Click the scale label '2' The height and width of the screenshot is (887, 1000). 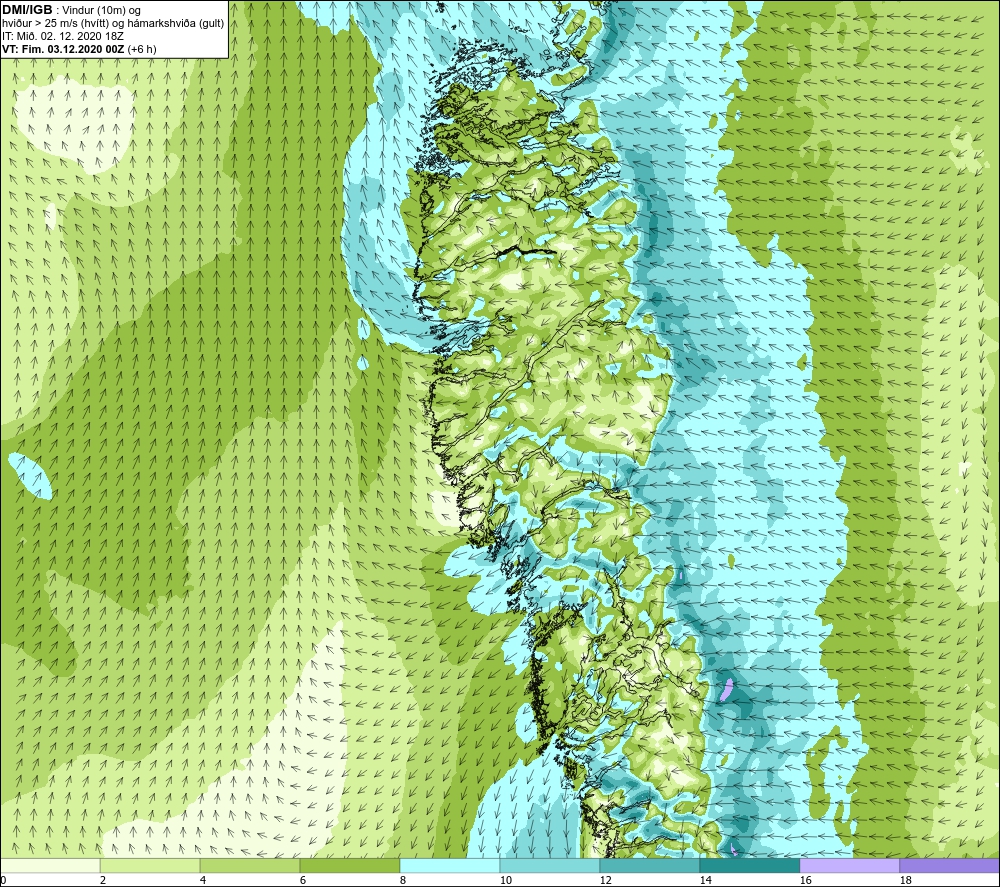coord(103,881)
